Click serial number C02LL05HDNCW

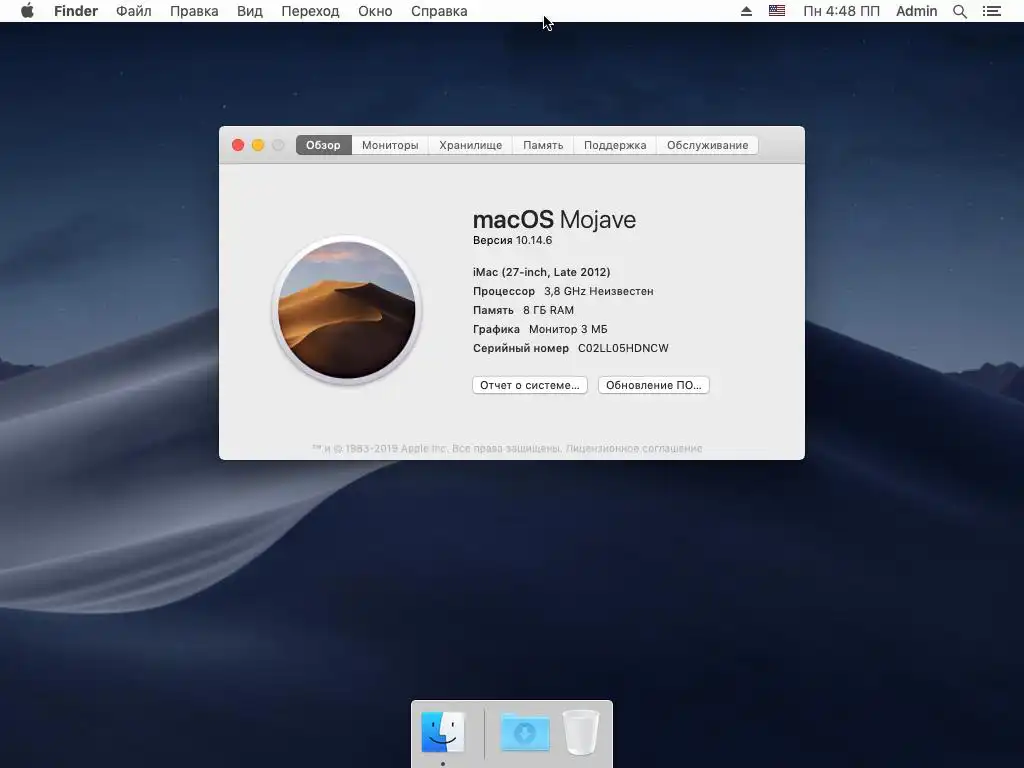tap(623, 348)
